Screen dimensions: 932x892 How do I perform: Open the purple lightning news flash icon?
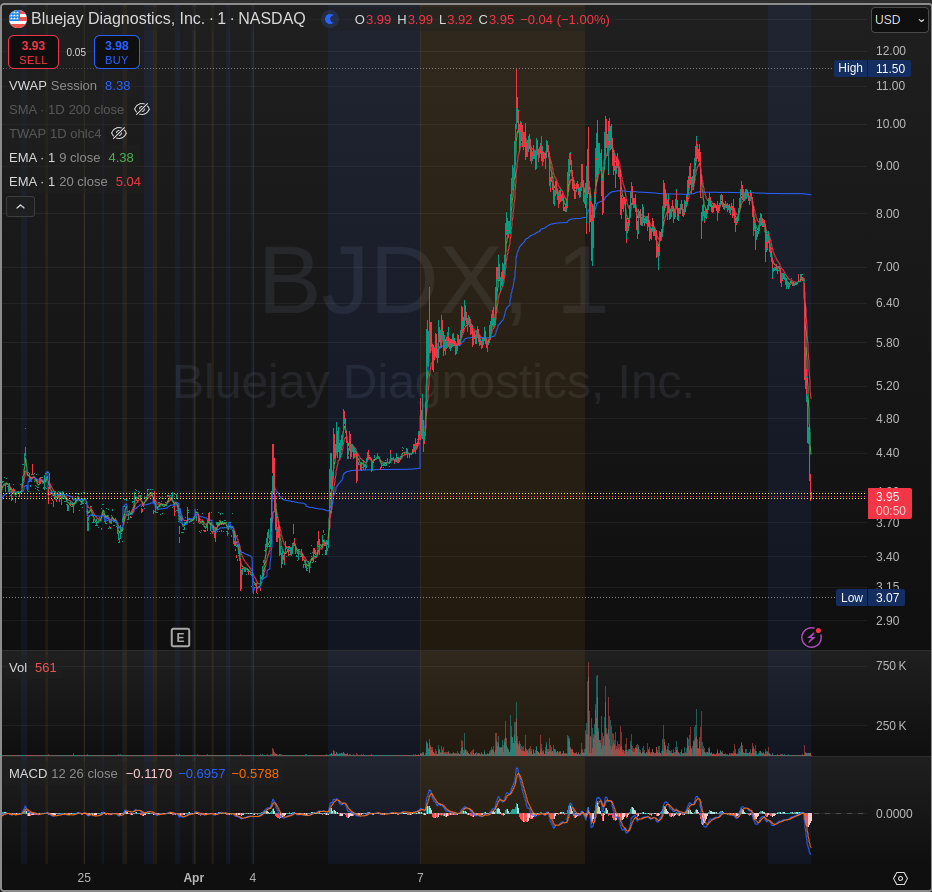(811, 637)
